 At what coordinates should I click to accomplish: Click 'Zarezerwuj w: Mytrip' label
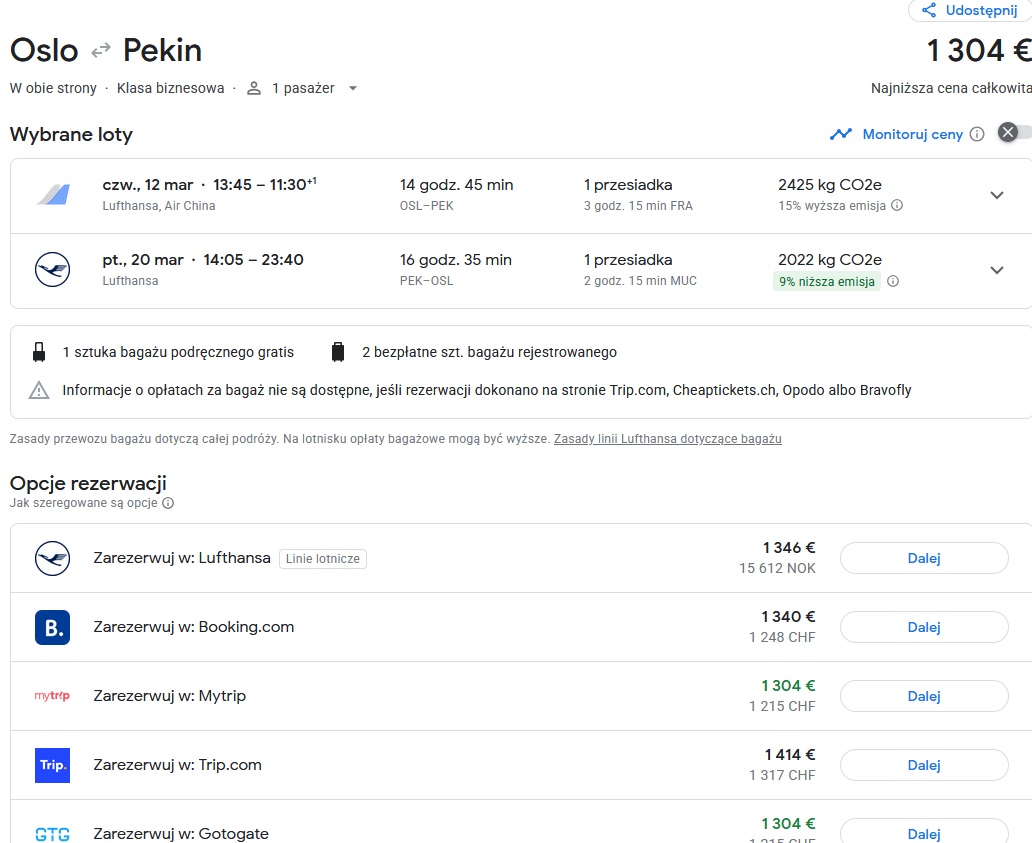pyautogui.click(x=169, y=696)
